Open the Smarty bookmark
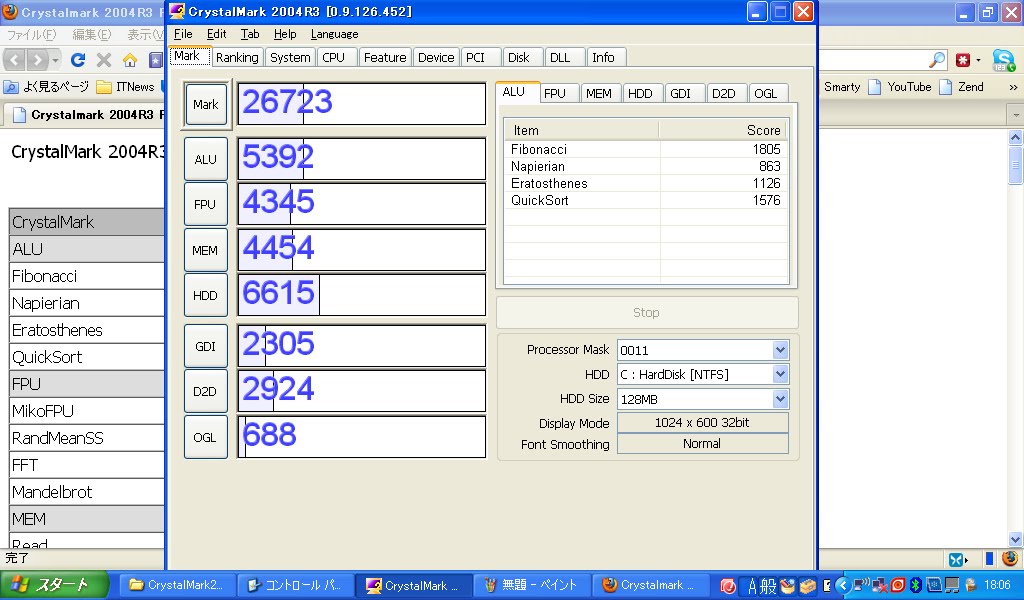This screenshot has width=1024, height=600. pos(842,87)
